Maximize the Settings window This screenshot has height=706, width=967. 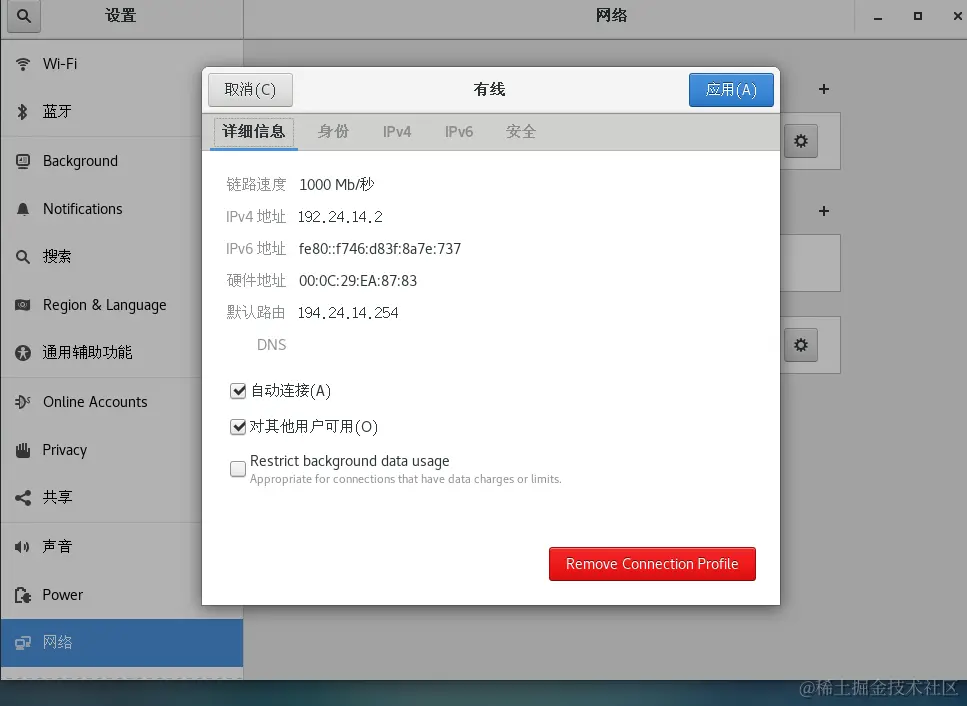pos(918,17)
